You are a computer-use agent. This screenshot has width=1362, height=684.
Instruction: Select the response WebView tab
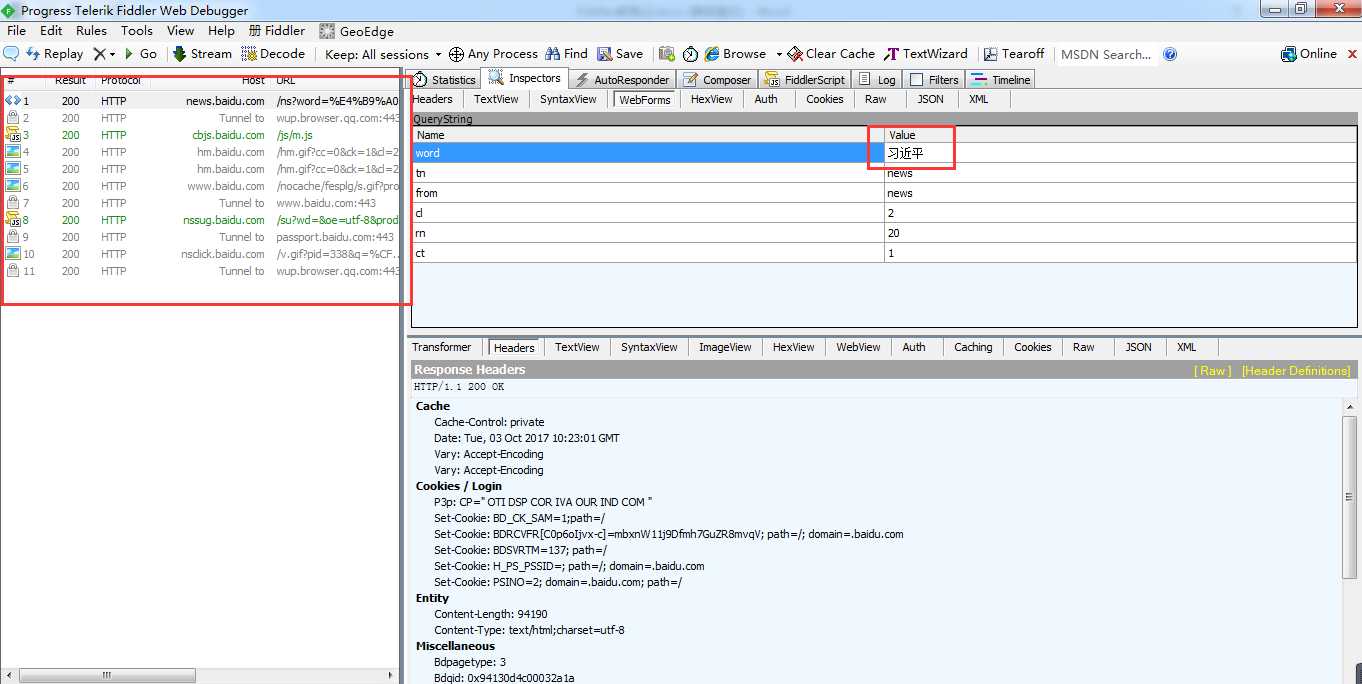858,347
